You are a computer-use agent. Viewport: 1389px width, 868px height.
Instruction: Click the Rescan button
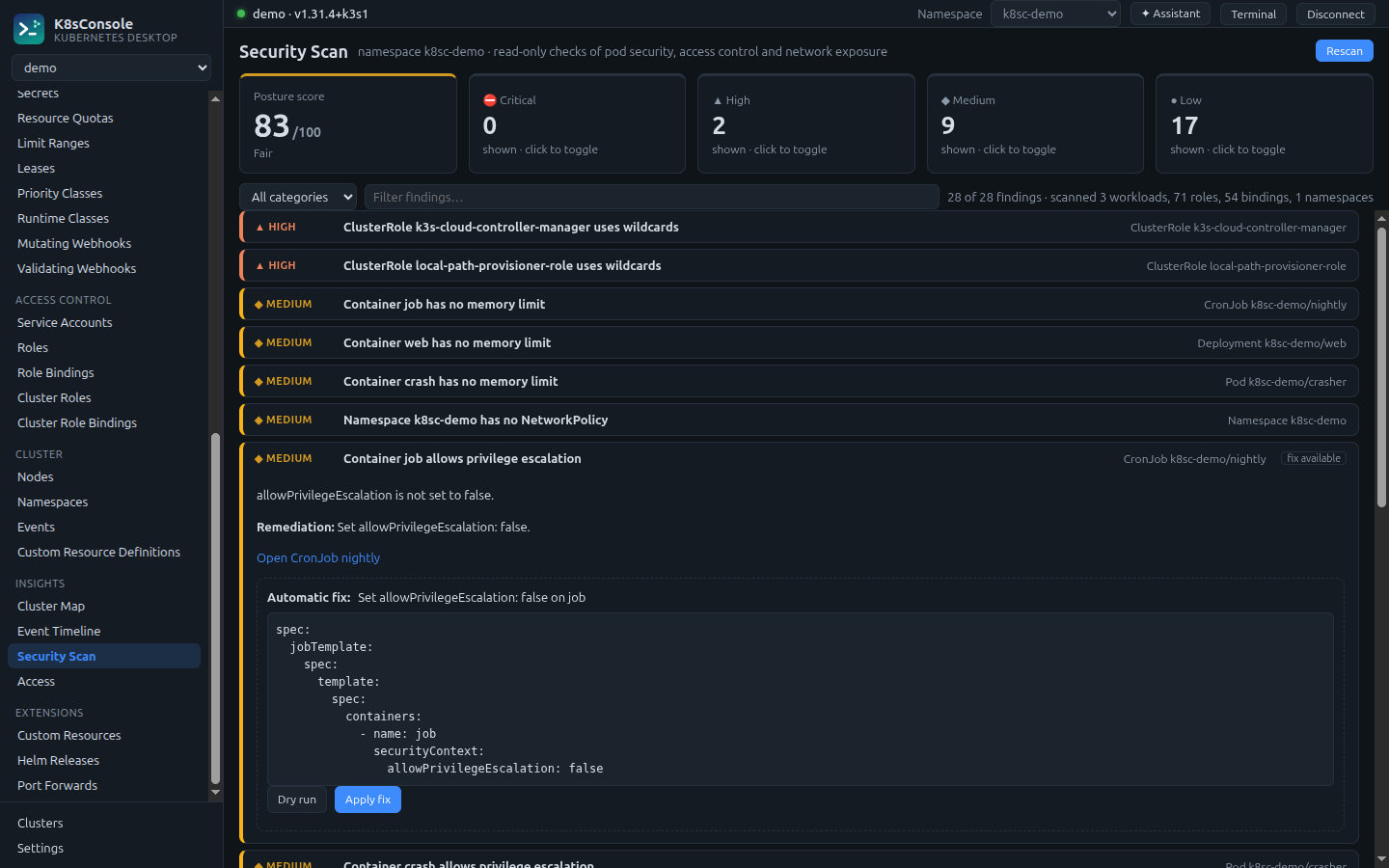pos(1344,51)
